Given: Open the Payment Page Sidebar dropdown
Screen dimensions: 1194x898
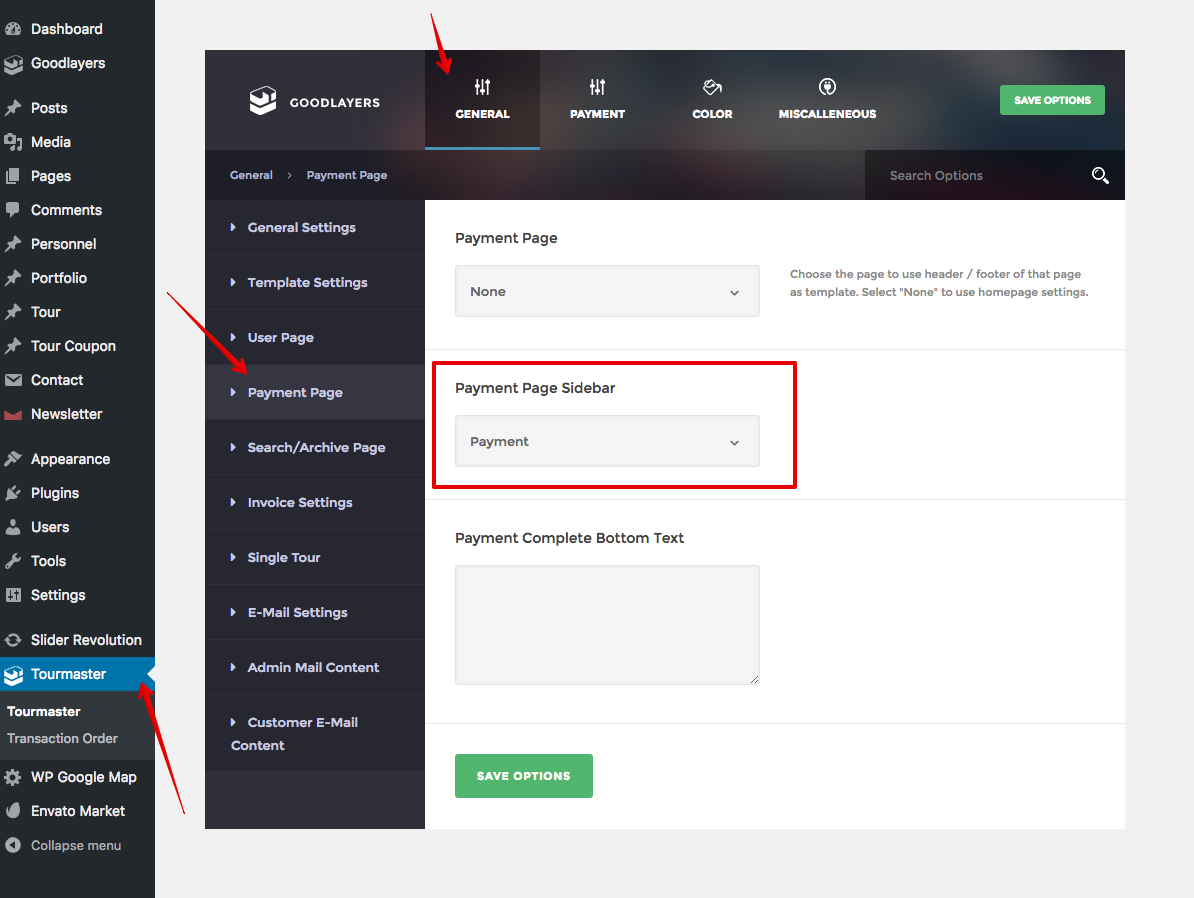Looking at the screenshot, I should [607, 442].
